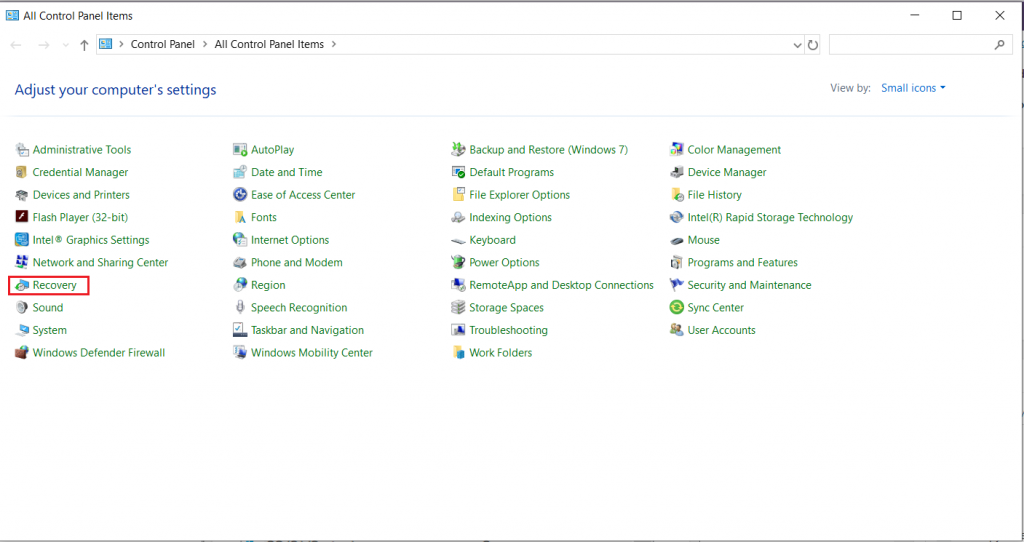This screenshot has width=1024, height=542.
Task: Click the Control Panel search box
Action: [921, 44]
